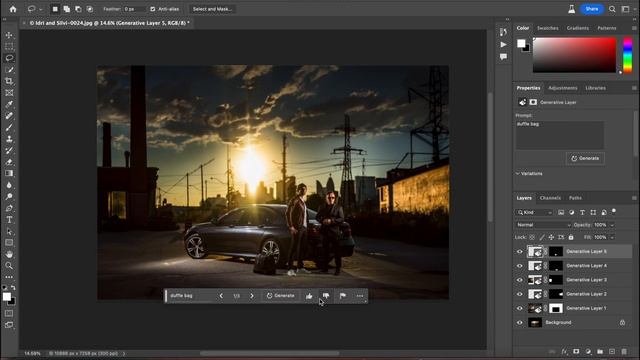Select the Move tool
Viewport: 640px width, 360px height.
[x=9, y=35]
